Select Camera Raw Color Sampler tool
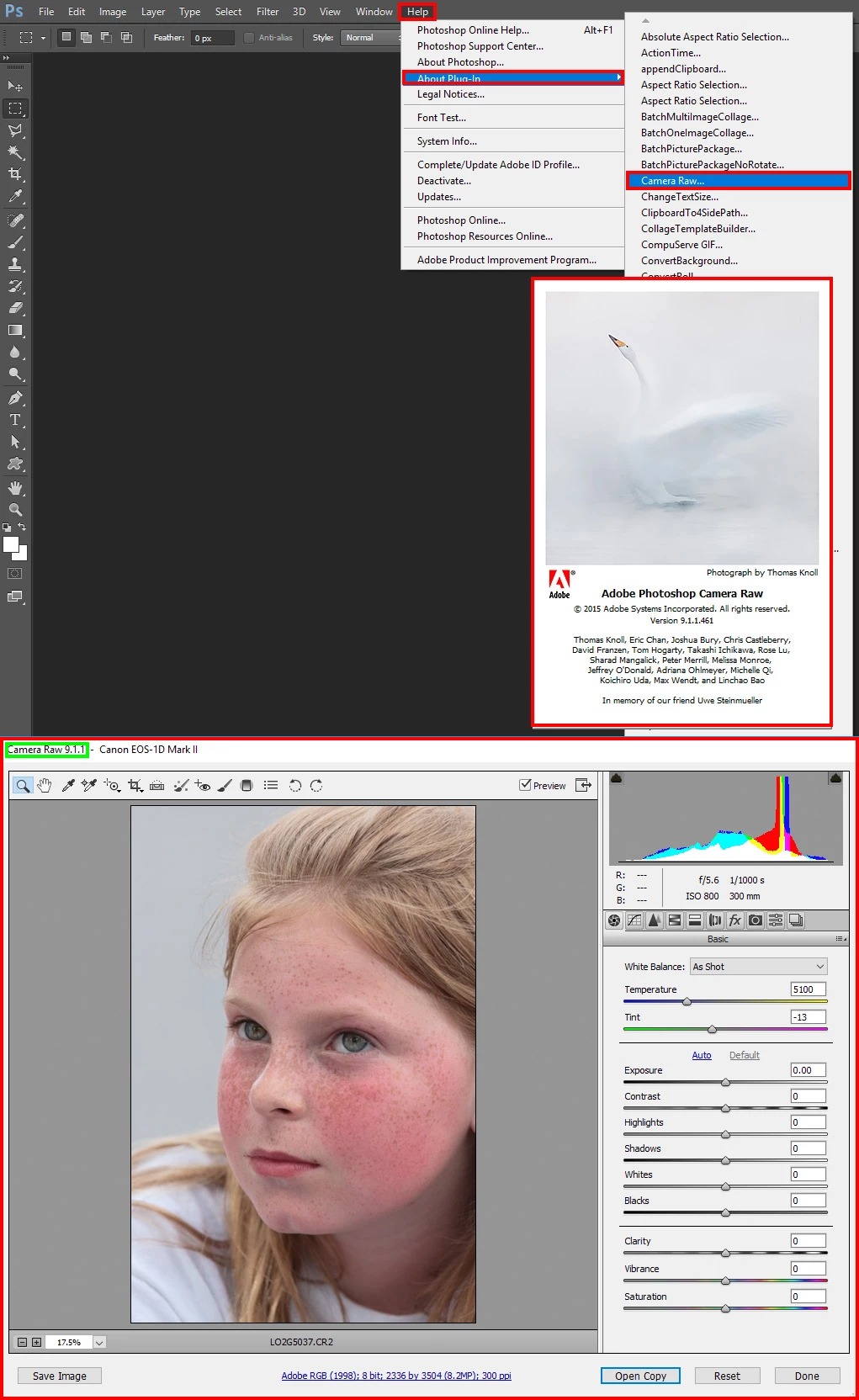 pos(89,785)
